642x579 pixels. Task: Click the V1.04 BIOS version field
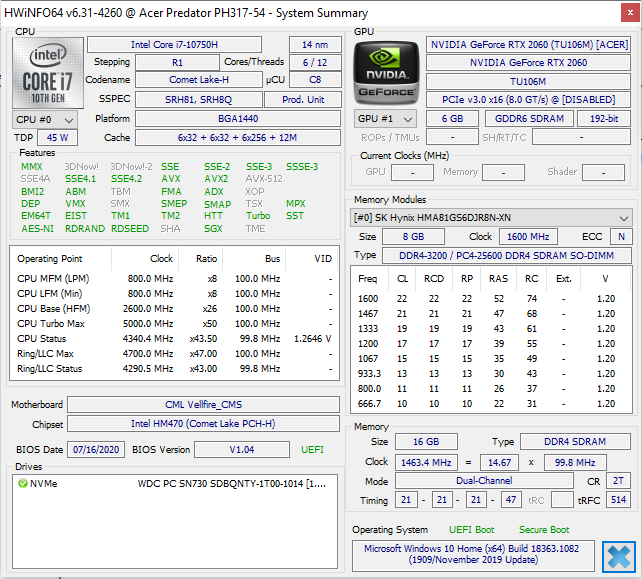point(242,450)
